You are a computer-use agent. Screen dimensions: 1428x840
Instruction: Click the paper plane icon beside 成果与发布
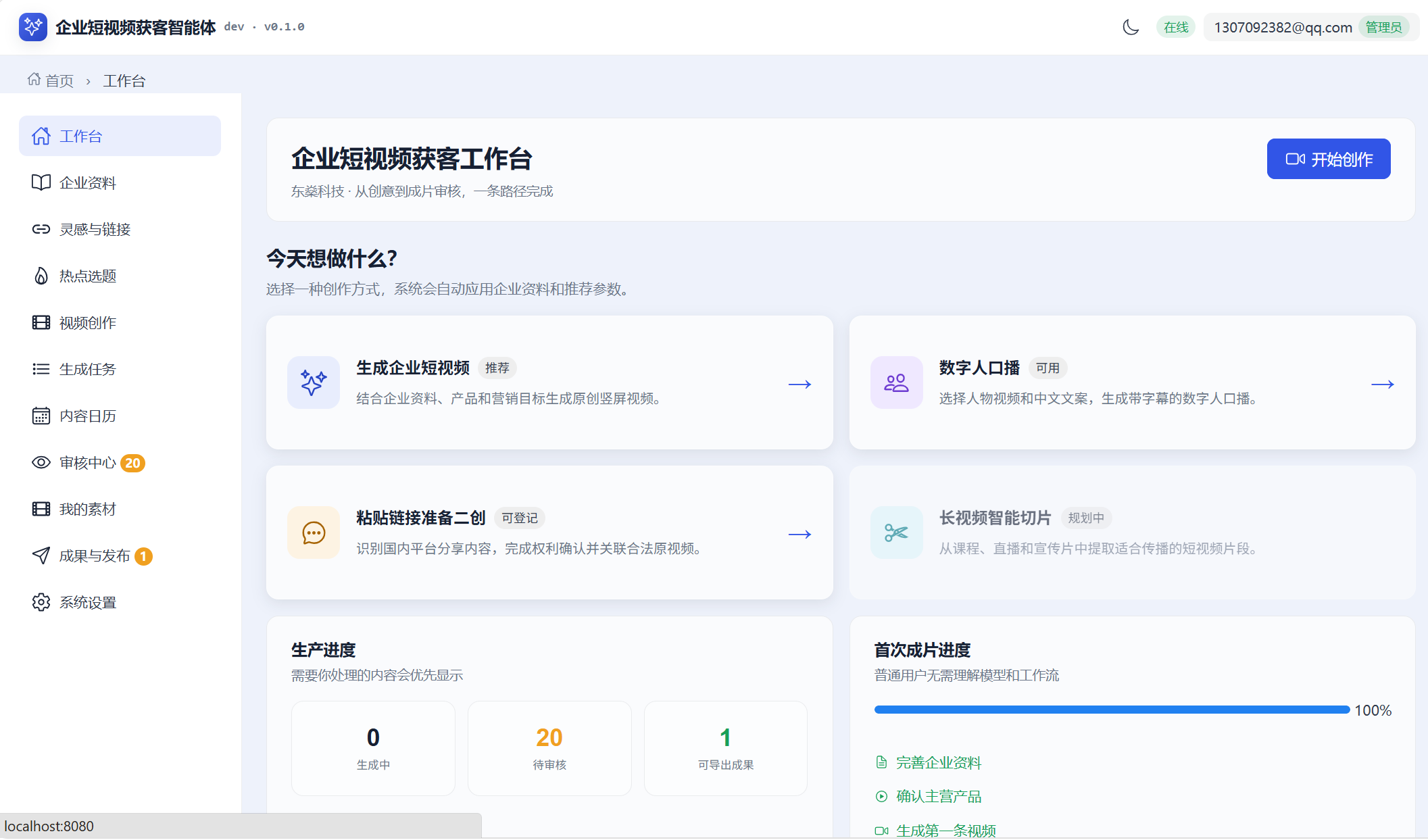click(41, 555)
